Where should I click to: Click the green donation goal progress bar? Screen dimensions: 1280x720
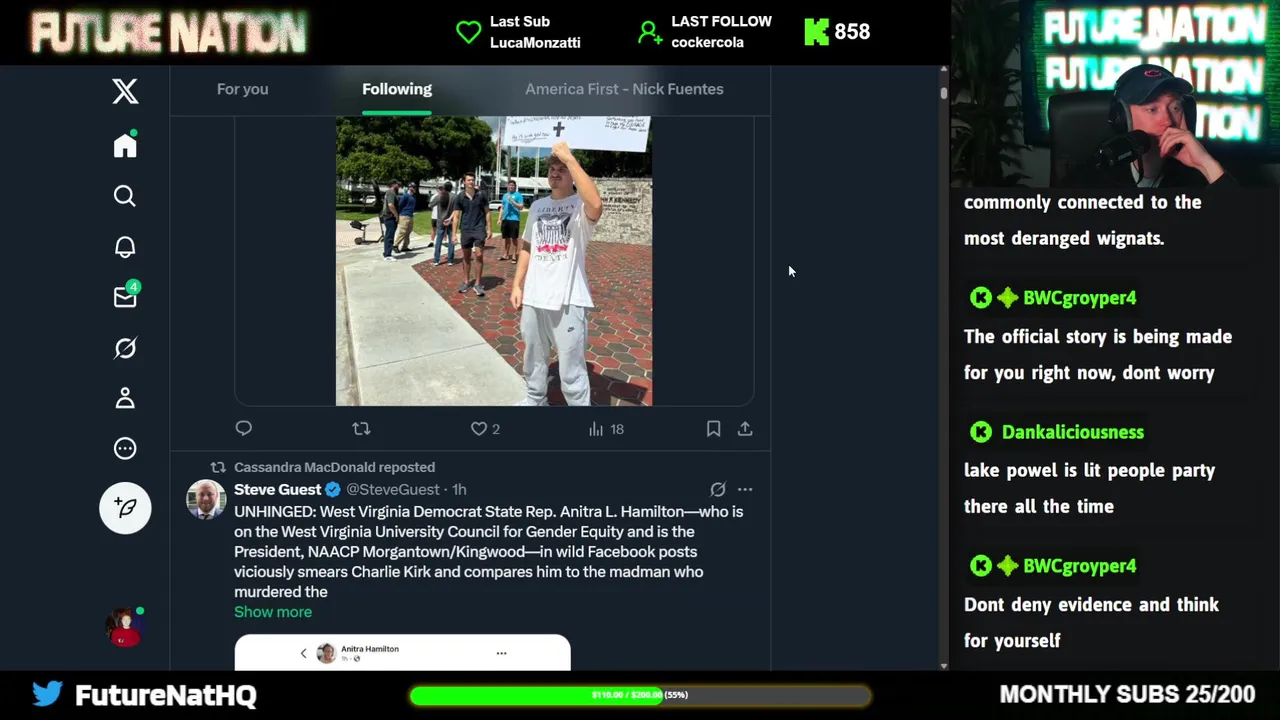click(x=640, y=695)
